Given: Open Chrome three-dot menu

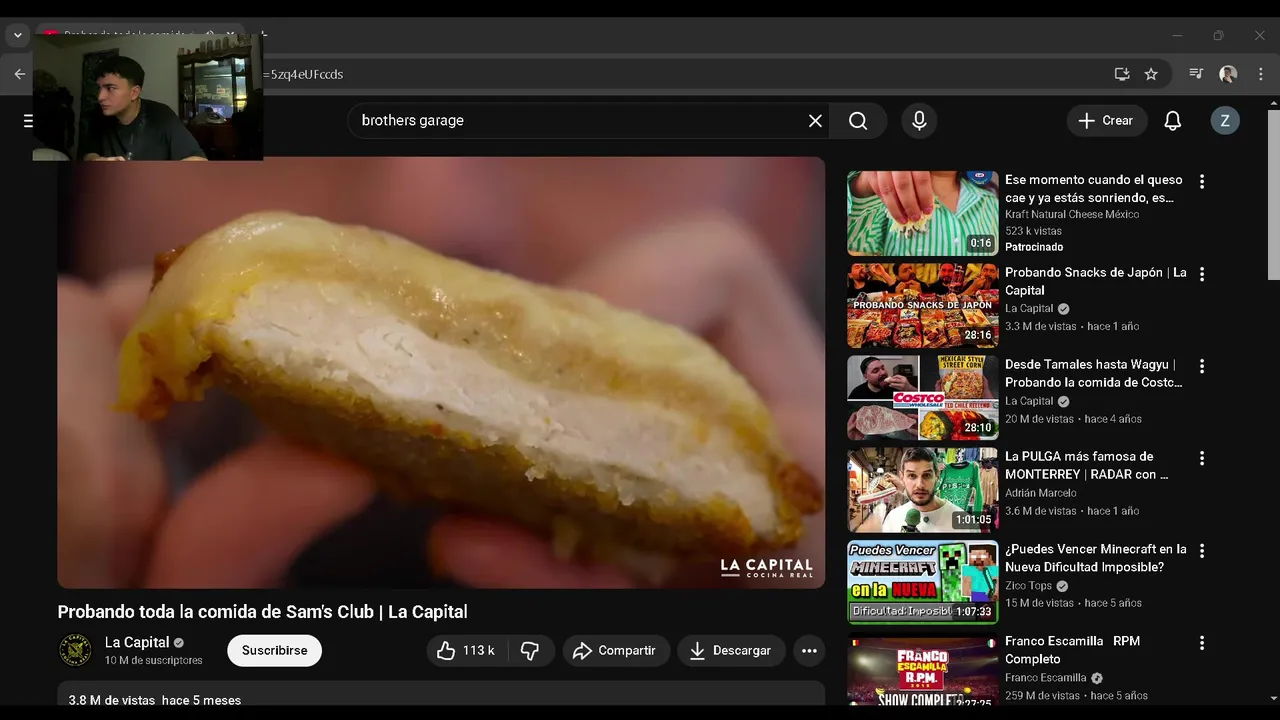Looking at the screenshot, I should [1260, 74].
